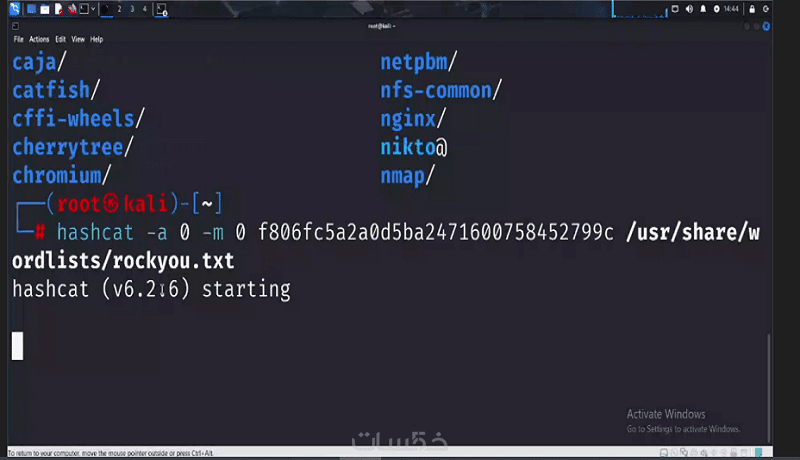The image size is (800, 460).
Task: Click the show desktop panel icon
Action: (31, 9)
